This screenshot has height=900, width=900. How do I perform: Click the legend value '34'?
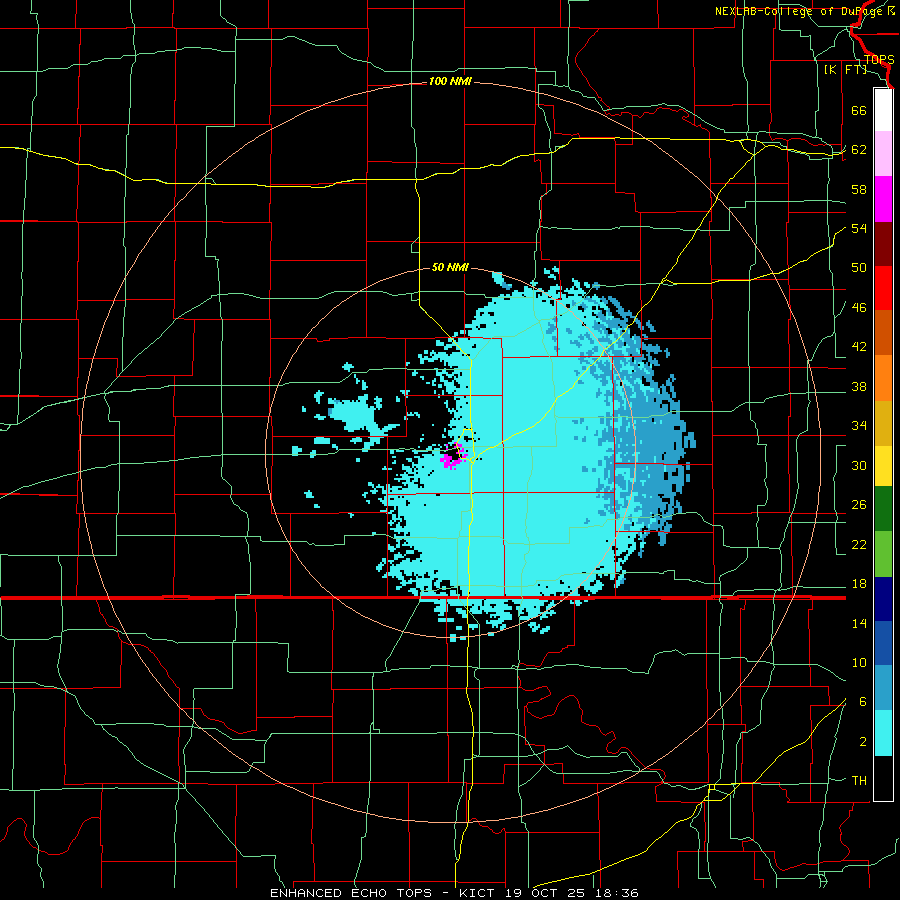pyautogui.click(x=859, y=426)
